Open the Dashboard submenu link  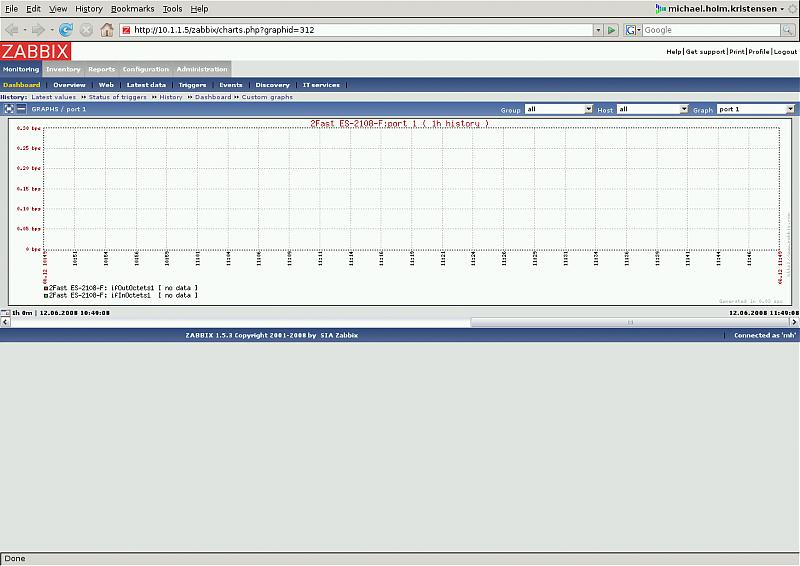pos(21,85)
